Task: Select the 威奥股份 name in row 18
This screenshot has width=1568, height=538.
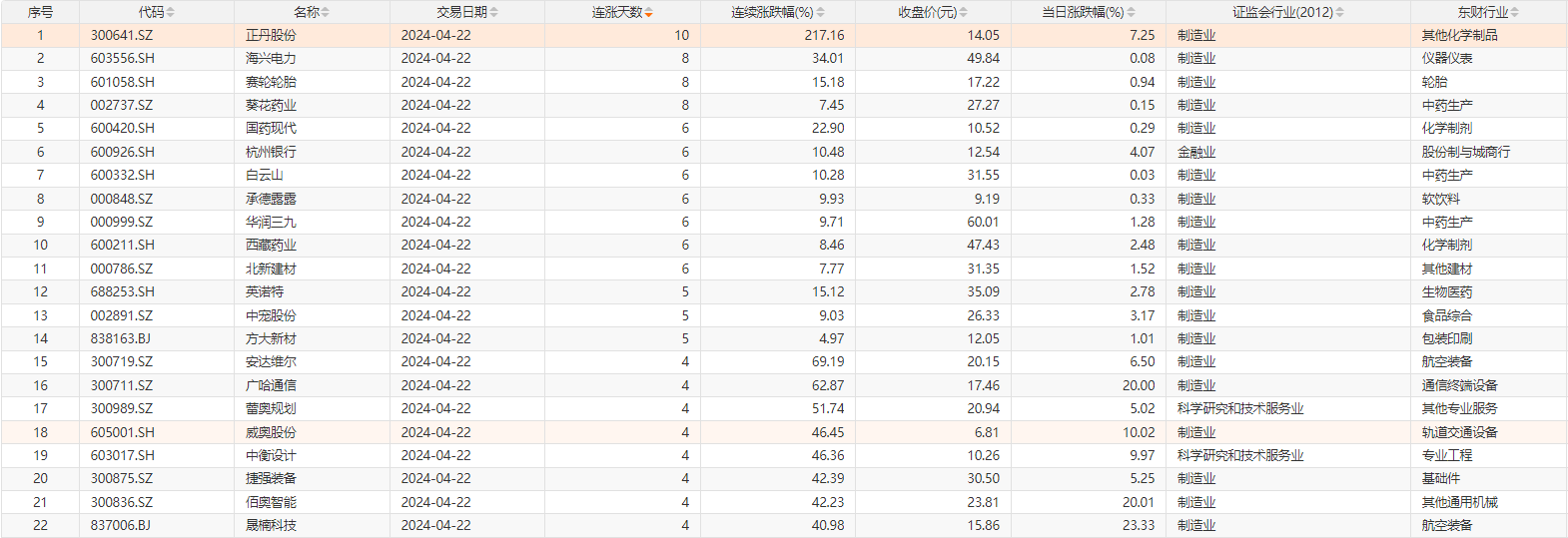Action: click(x=271, y=432)
